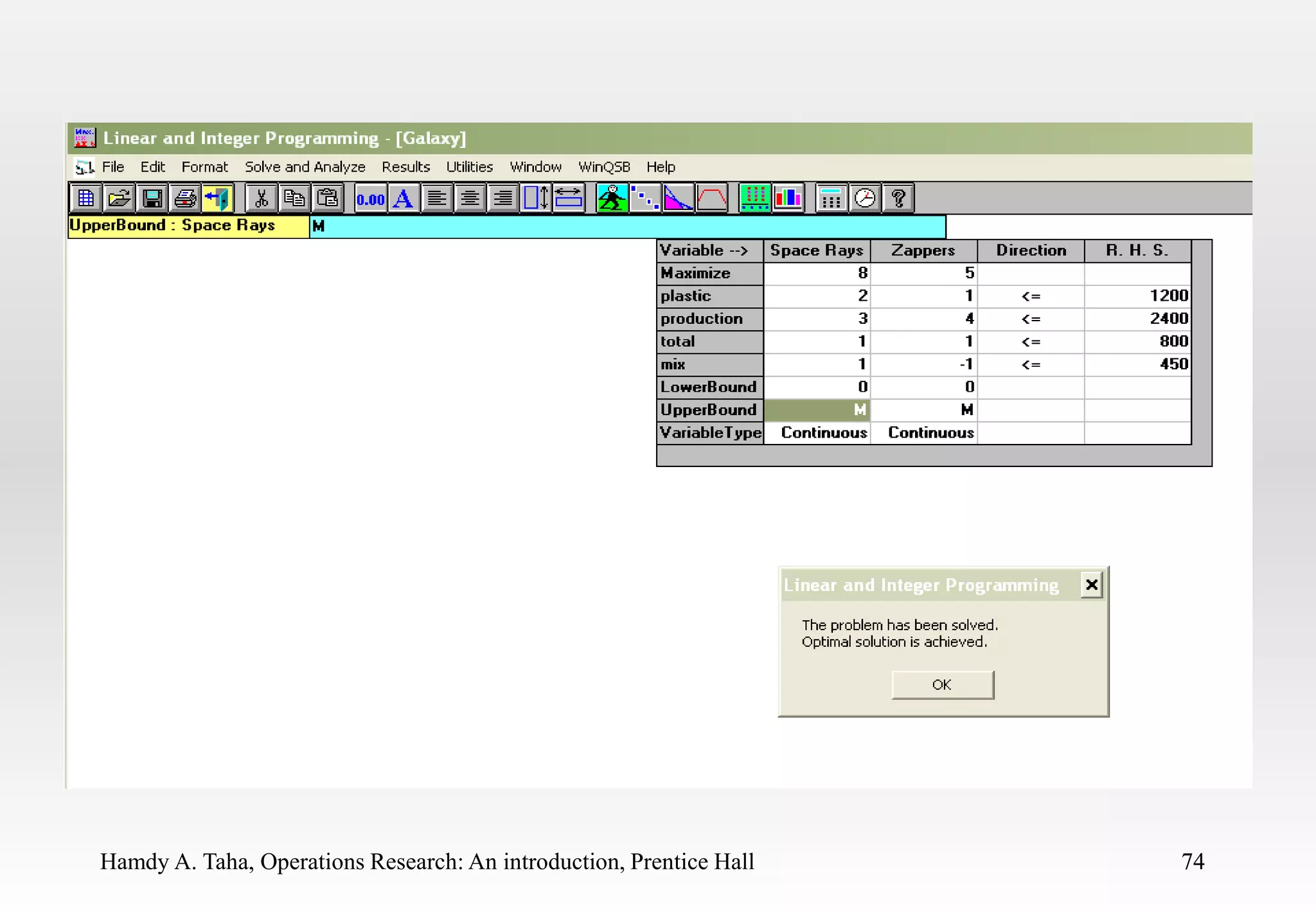Click the number format 0.00 icon

[371, 199]
